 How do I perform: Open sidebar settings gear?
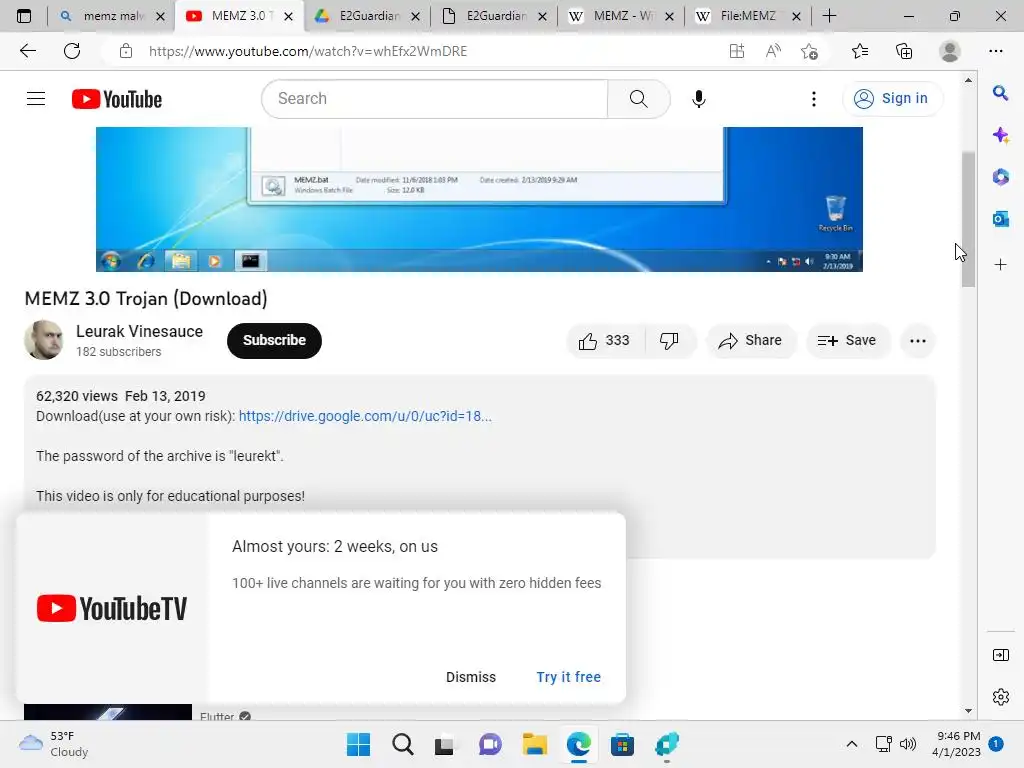click(1000, 697)
